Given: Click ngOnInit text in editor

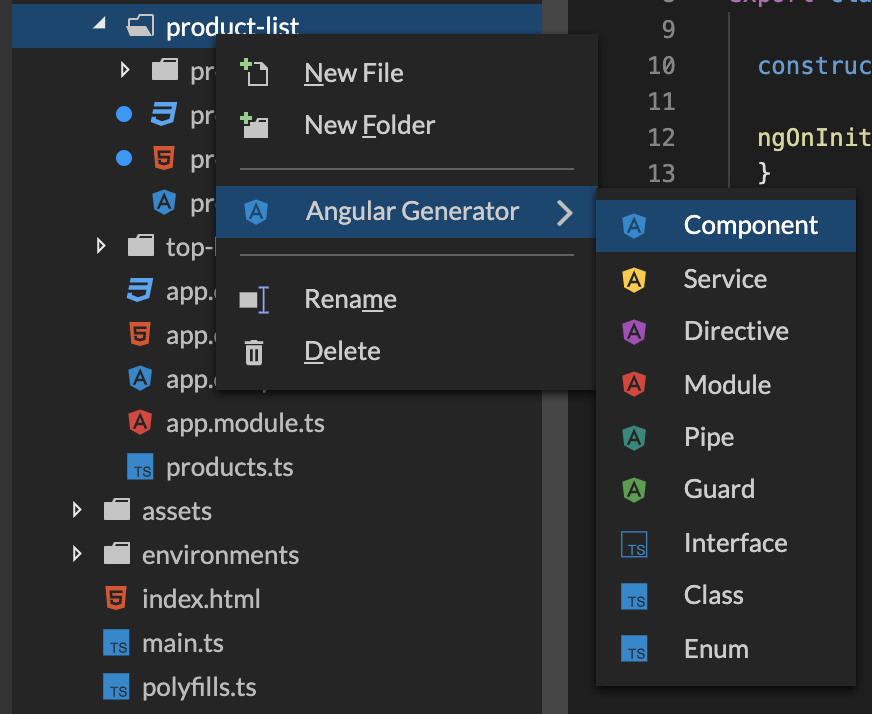Looking at the screenshot, I should 814,138.
